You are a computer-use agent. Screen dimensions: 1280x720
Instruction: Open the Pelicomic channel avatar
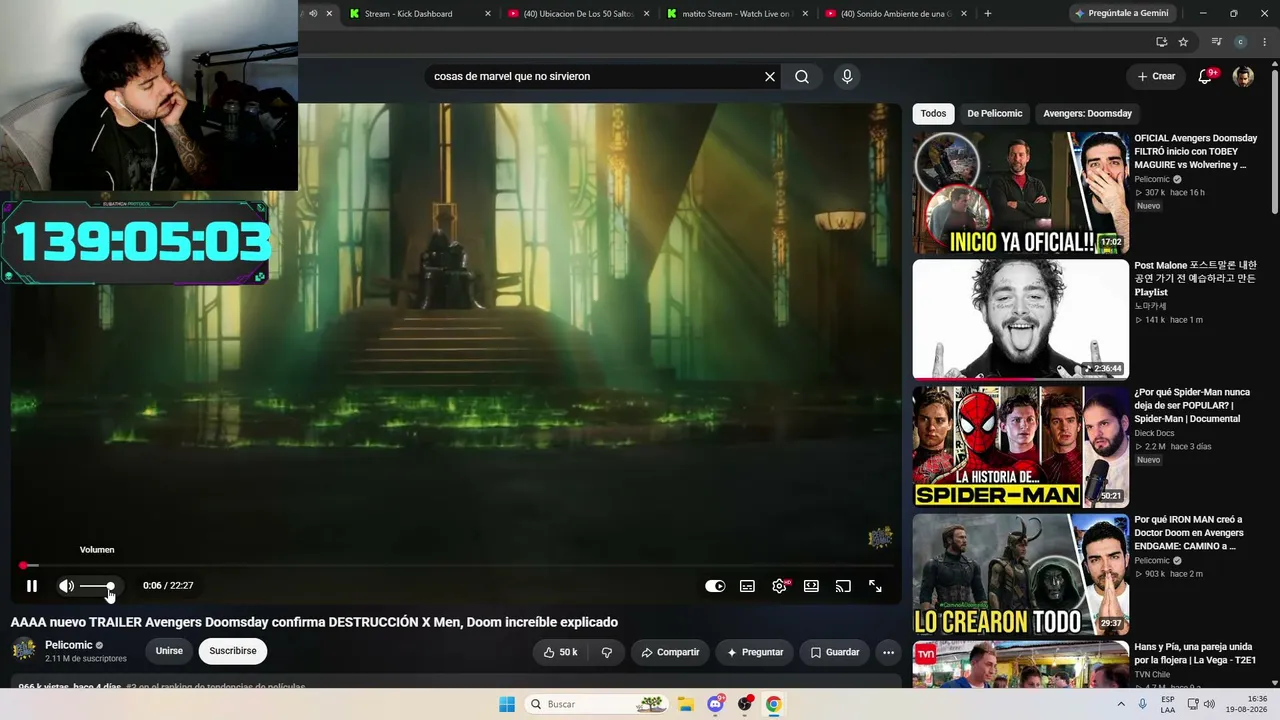coord(24,650)
